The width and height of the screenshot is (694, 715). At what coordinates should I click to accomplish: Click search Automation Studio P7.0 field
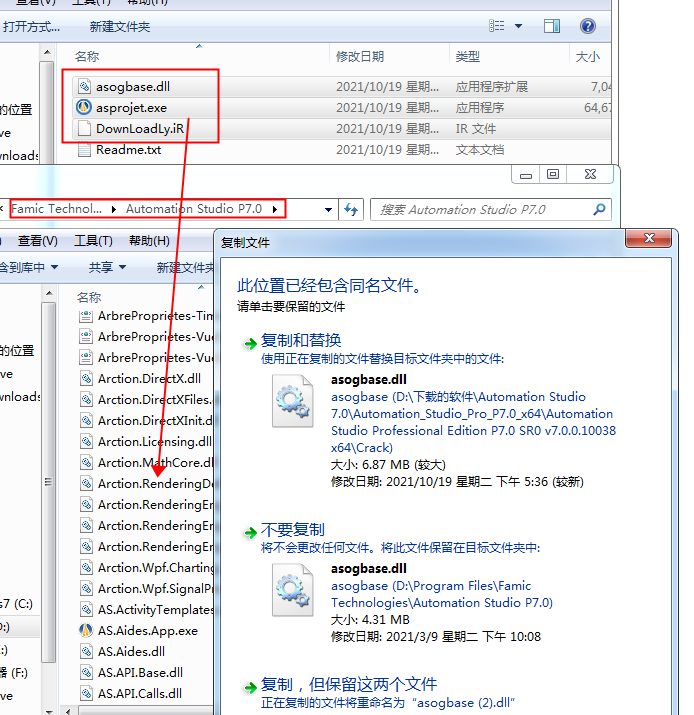coord(491,210)
